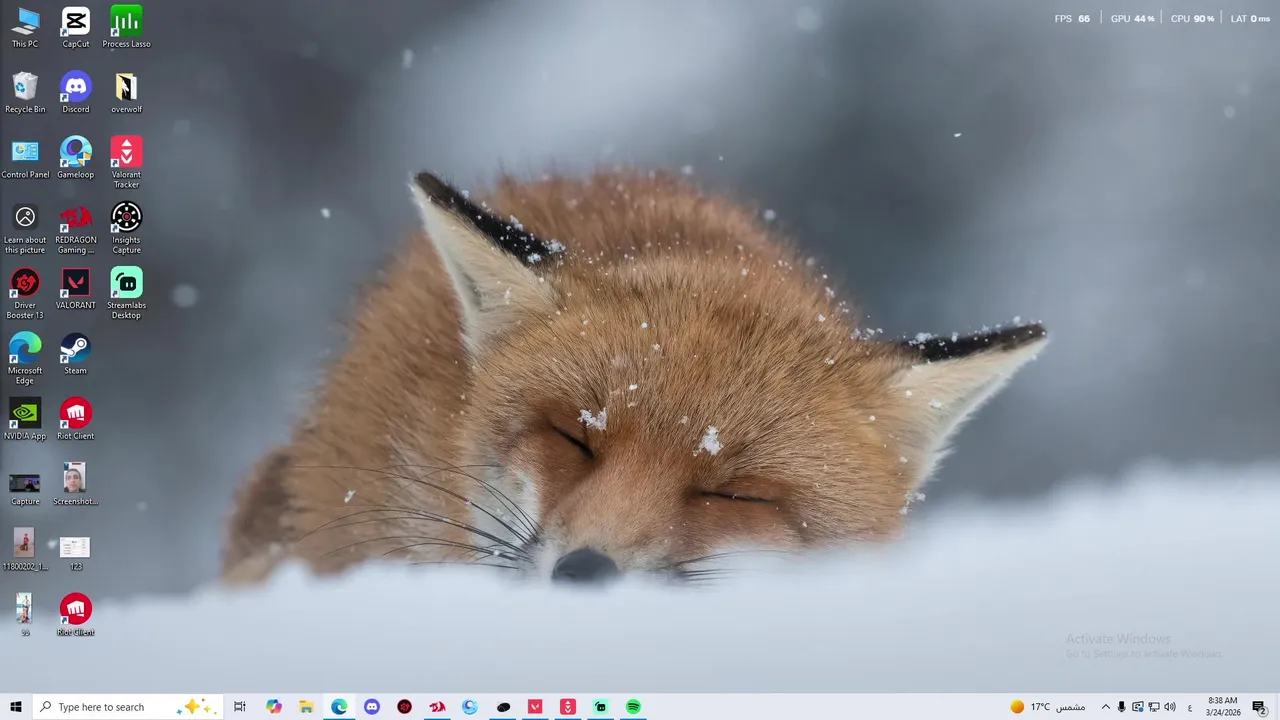This screenshot has height=720, width=1280.
Task: Click the Learn about this picture icon
Action: pyautogui.click(x=25, y=229)
